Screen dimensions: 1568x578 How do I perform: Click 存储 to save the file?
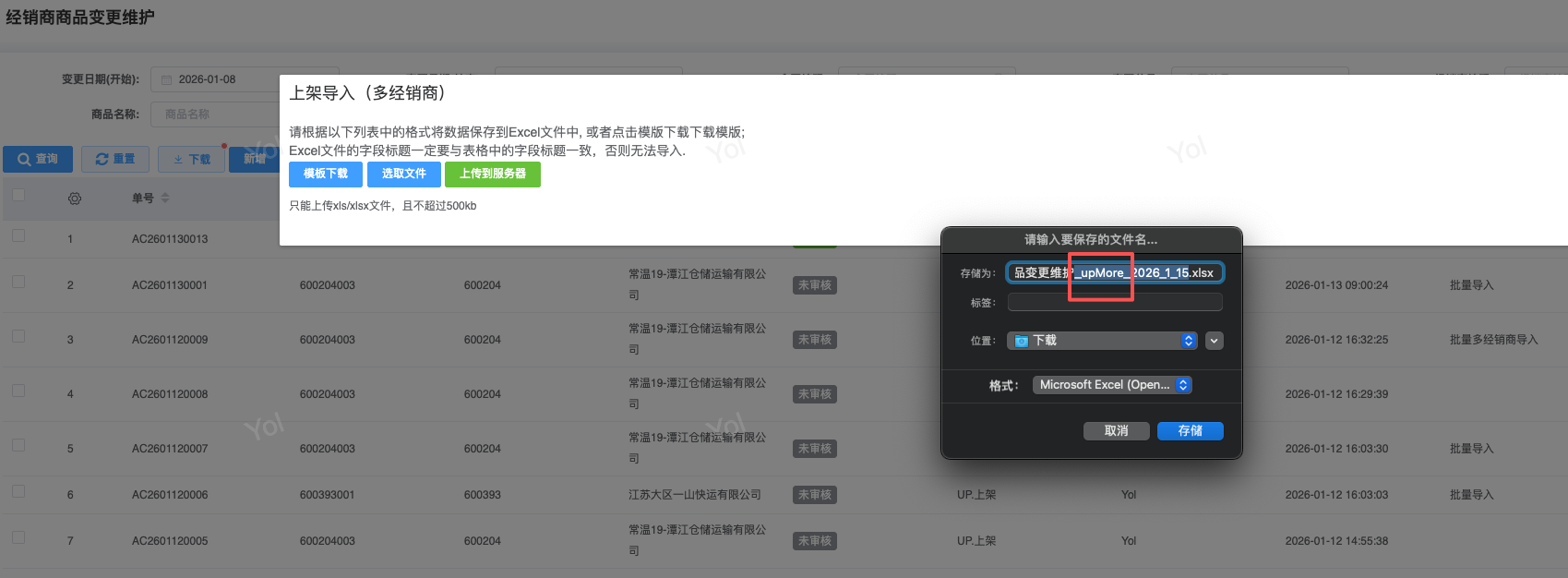1191,431
